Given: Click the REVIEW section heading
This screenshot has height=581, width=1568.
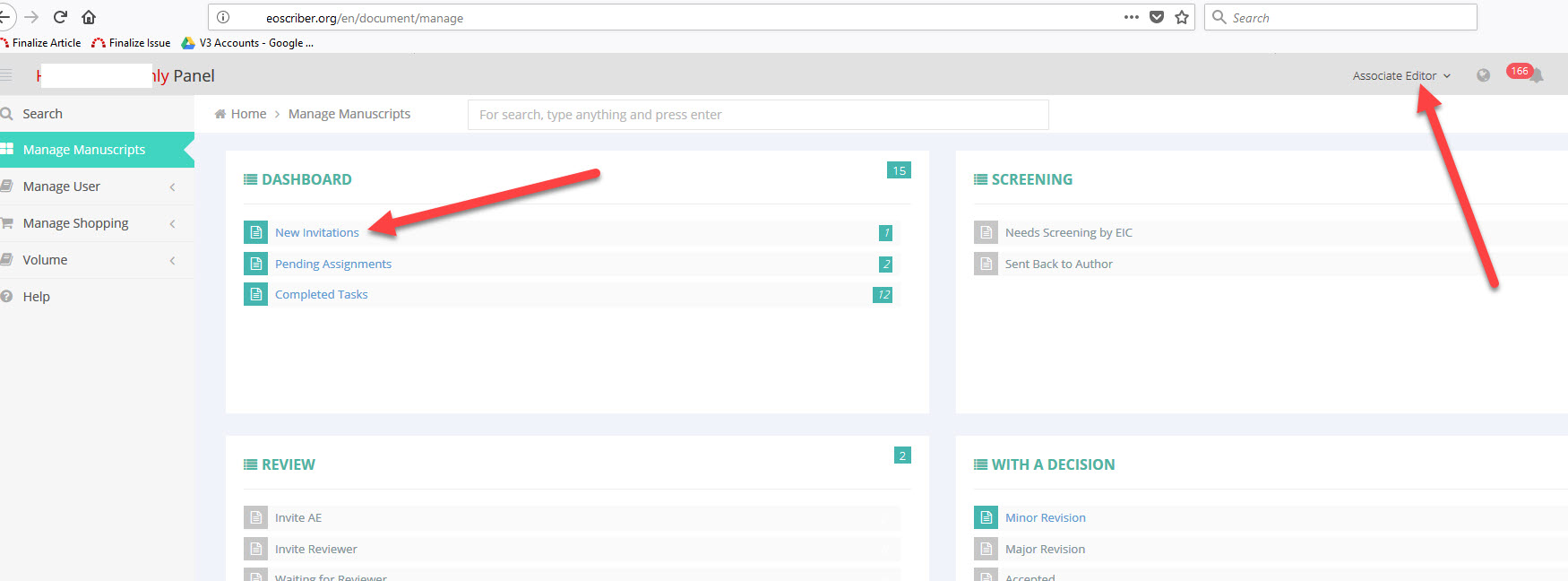Looking at the screenshot, I should [x=289, y=464].
